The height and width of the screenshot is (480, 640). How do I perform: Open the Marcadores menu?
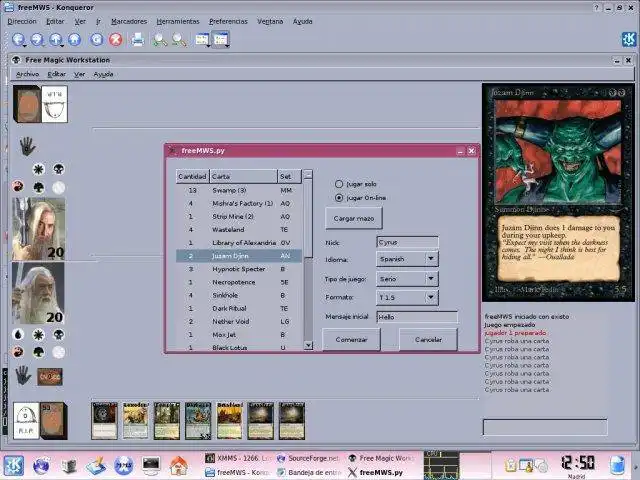[129, 21]
